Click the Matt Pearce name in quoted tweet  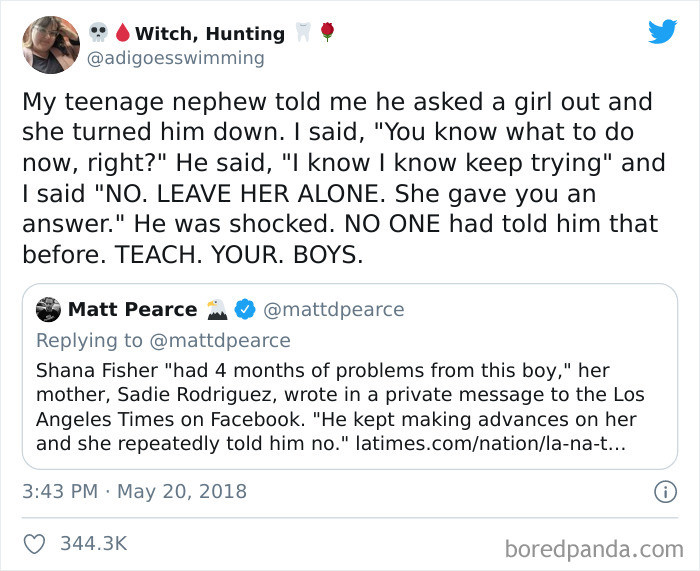click(x=132, y=309)
